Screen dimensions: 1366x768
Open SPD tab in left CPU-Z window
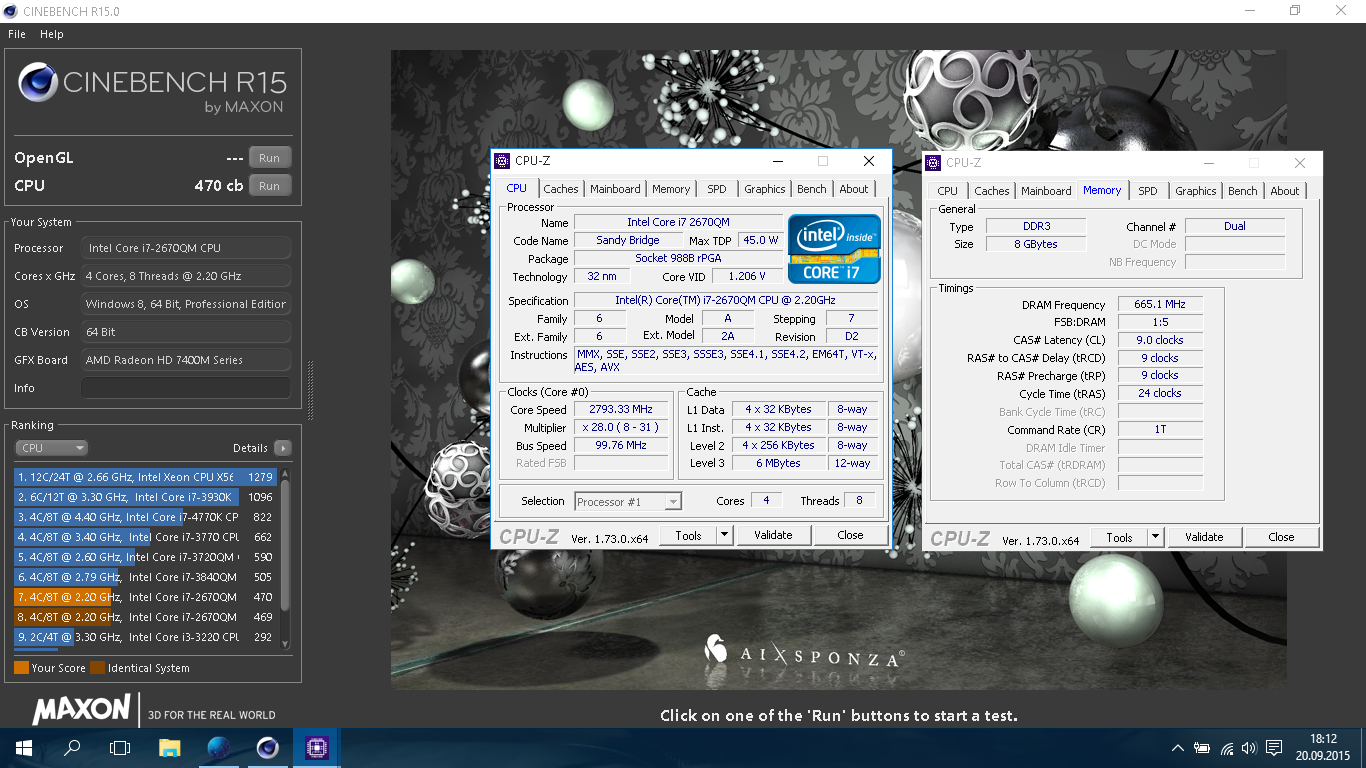tap(717, 189)
